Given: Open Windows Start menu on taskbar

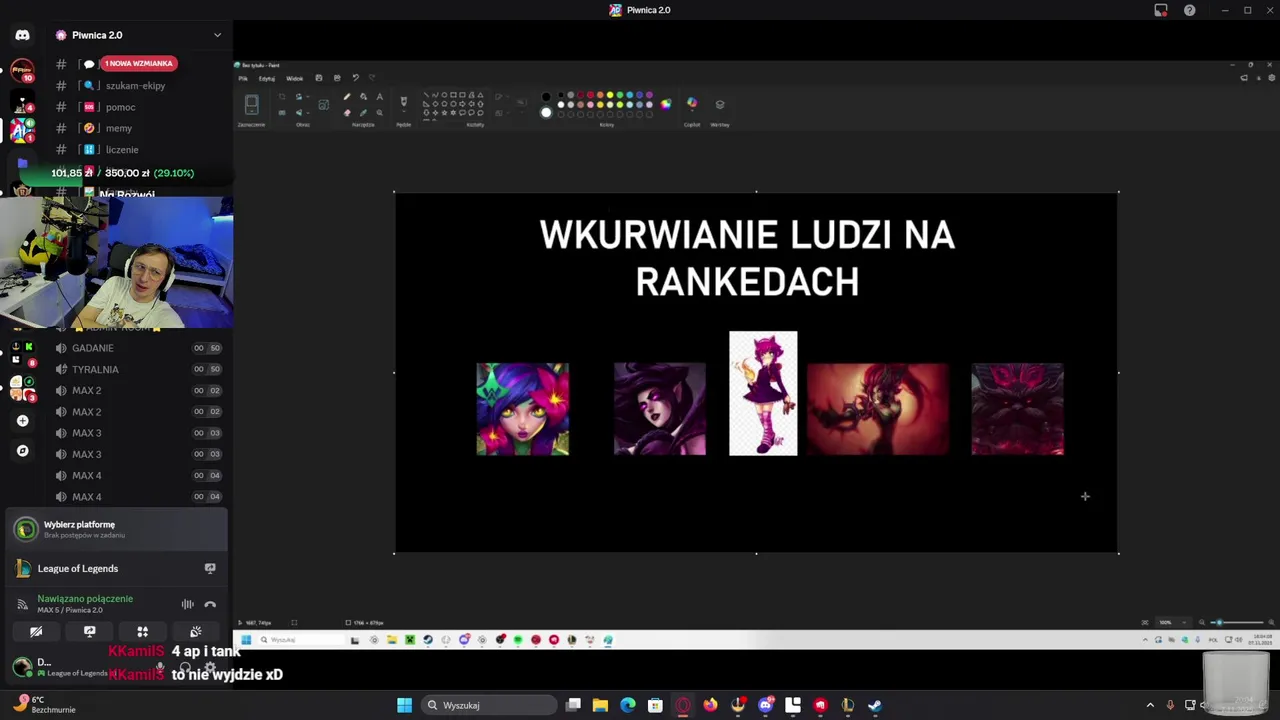Looking at the screenshot, I should point(404,705).
